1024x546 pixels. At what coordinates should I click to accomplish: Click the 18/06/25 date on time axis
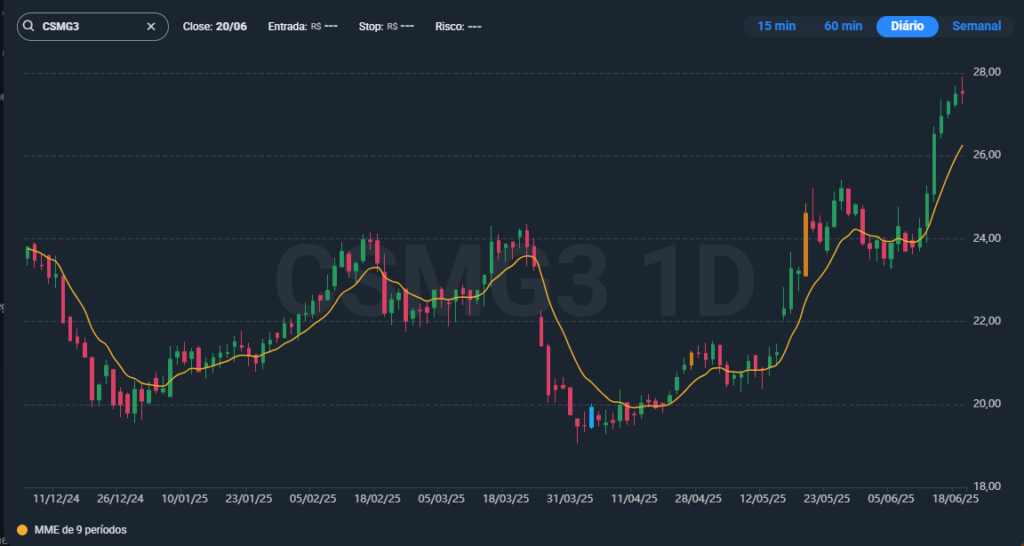click(954, 498)
